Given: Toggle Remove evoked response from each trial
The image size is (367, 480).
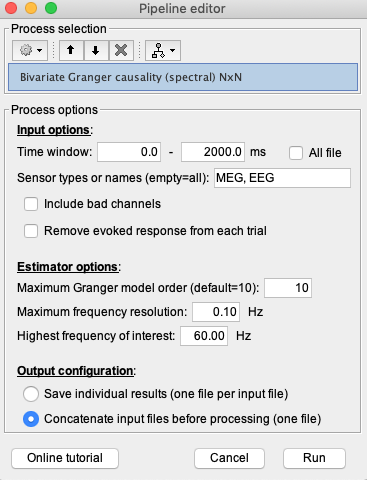Looking at the screenshot, I should click(31, 231).
